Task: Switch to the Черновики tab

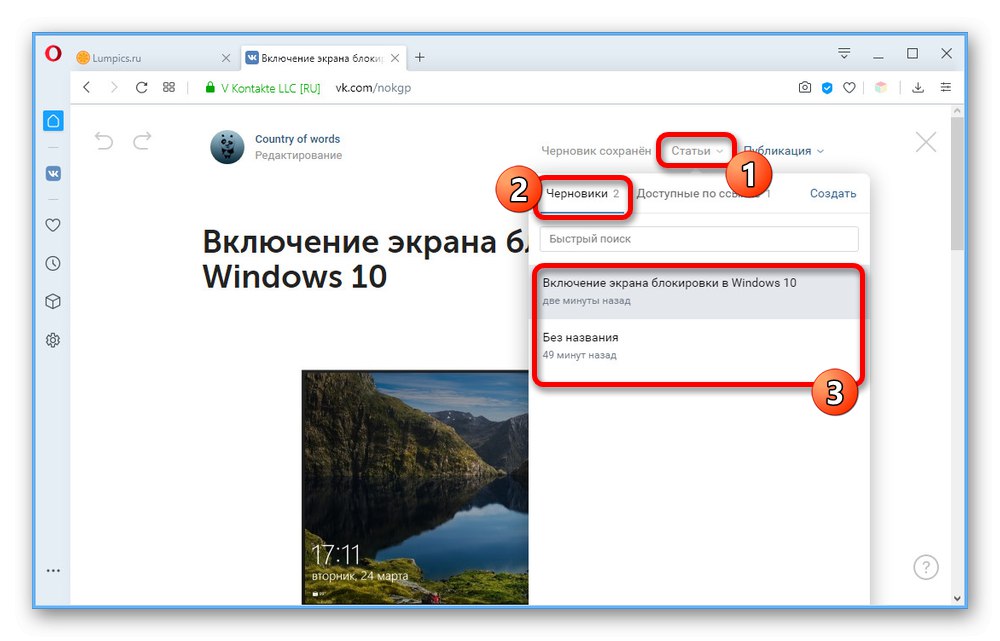Action: coord(583,194)
